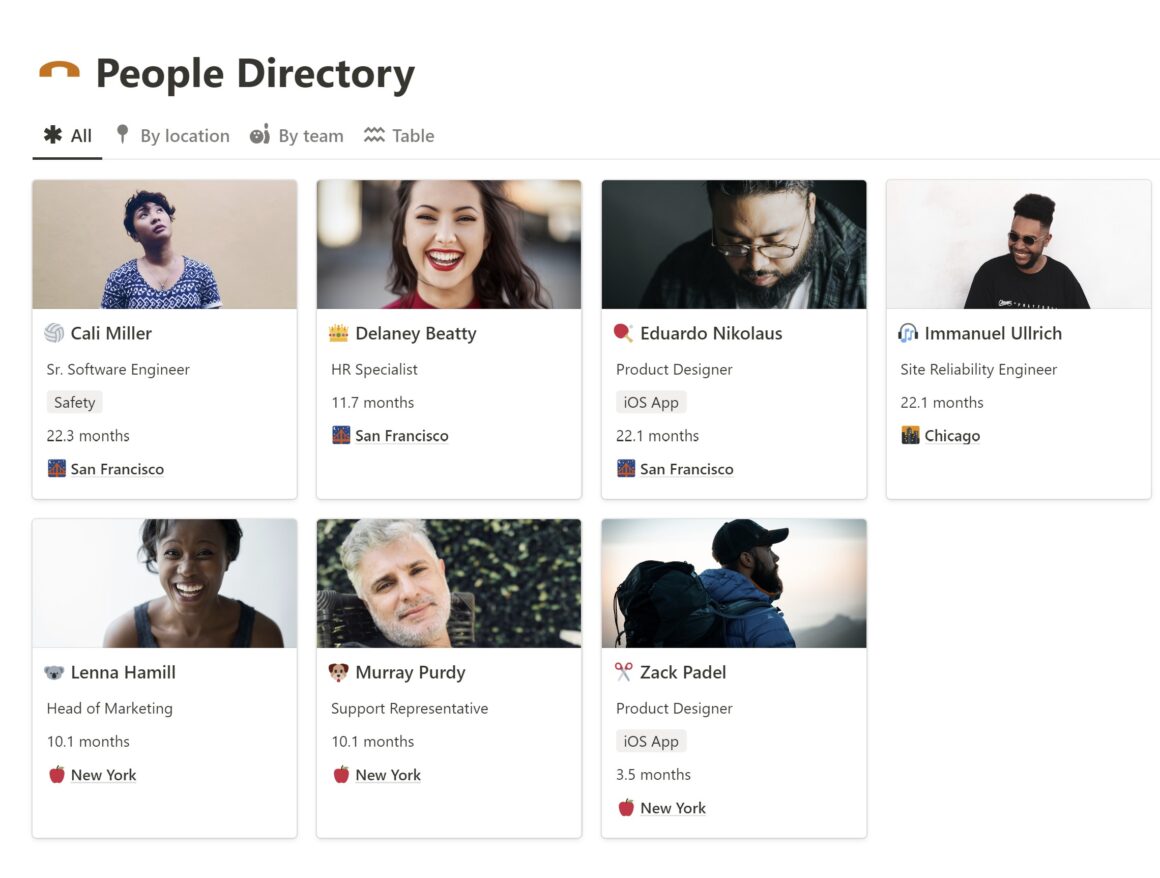Click the 22.3 months tenure on Cali Miller's card
The image size is (1160, 878).
pos(88,436)
